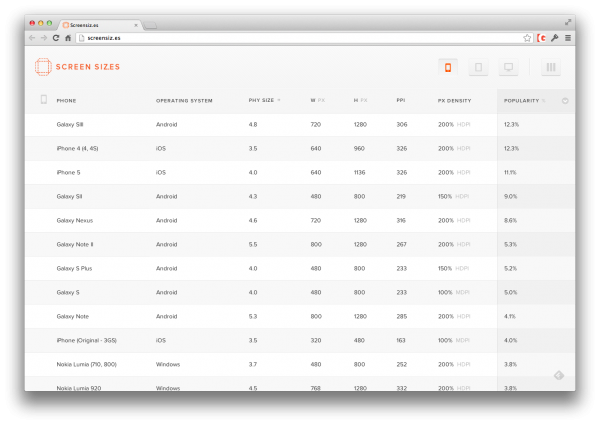Open the Chrome hamburger menu
600x425 pixels.
[568, 38]
